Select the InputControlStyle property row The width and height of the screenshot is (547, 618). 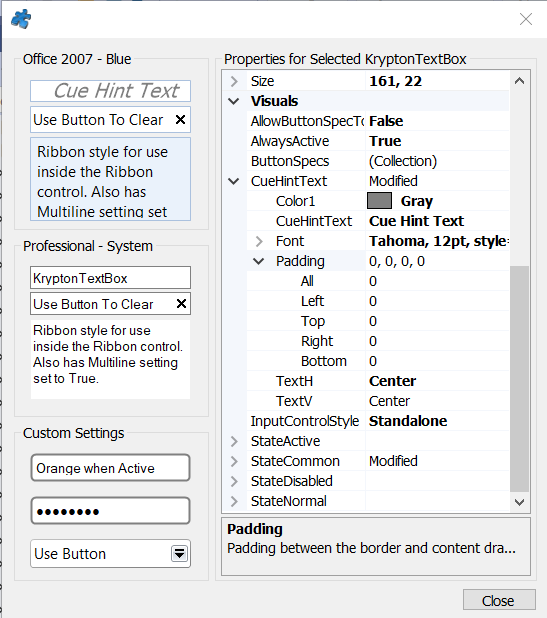click(378, 421)
